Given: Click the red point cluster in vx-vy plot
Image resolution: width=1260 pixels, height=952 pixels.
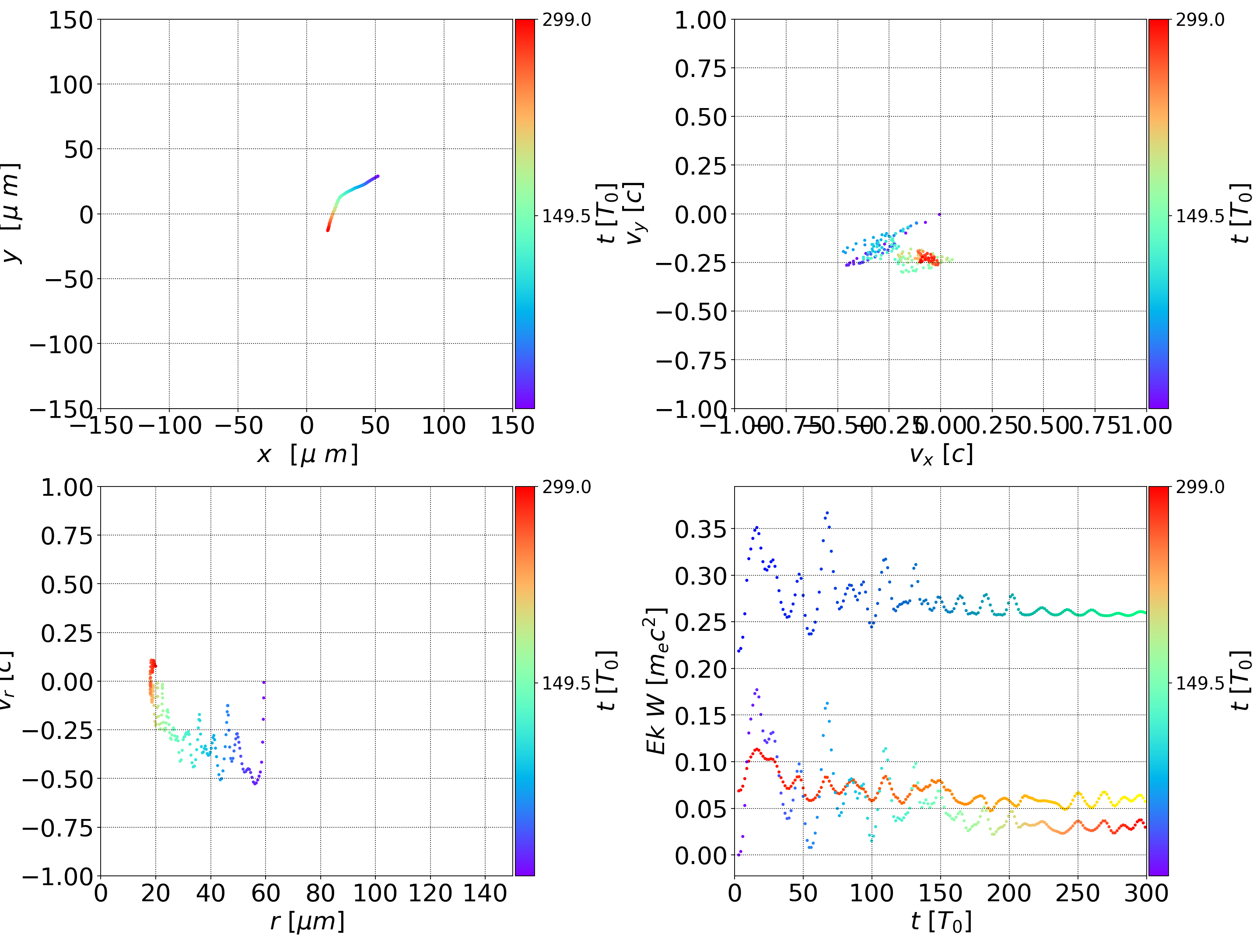Looking at the screenshot, I should tap(928, 259).
